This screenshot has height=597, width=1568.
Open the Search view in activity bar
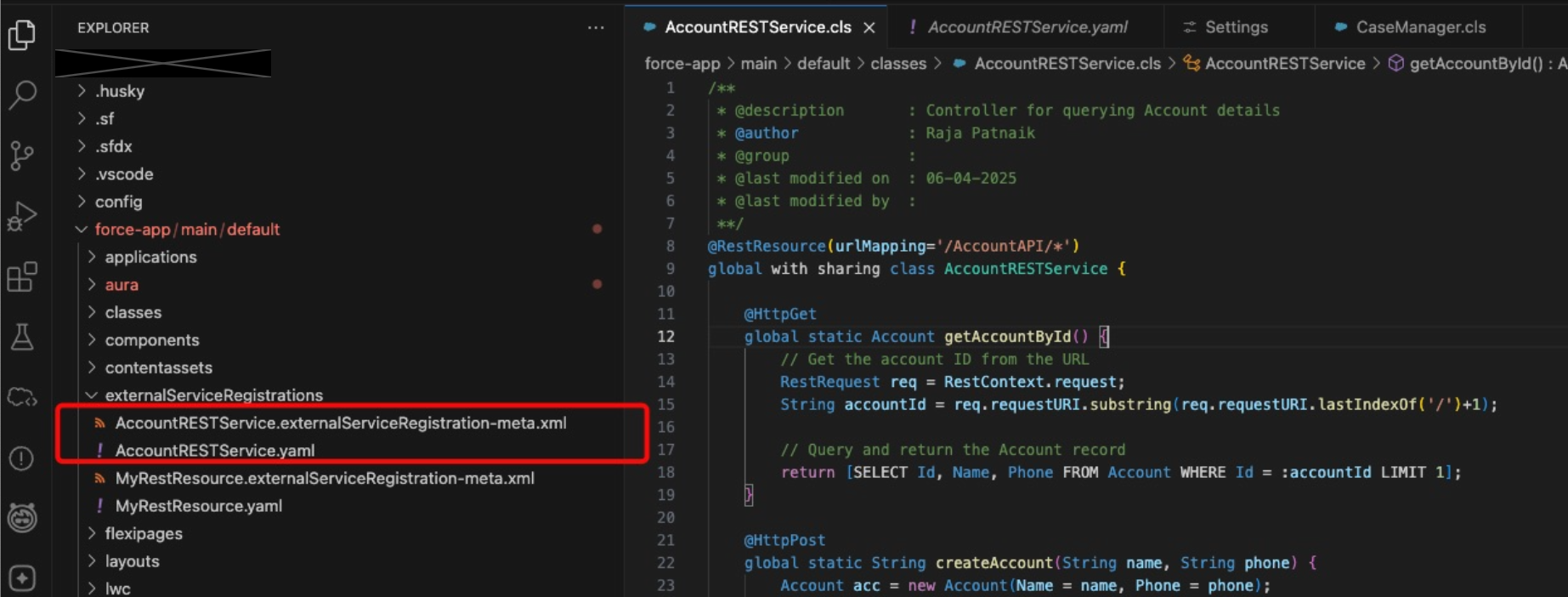(22, 95)
